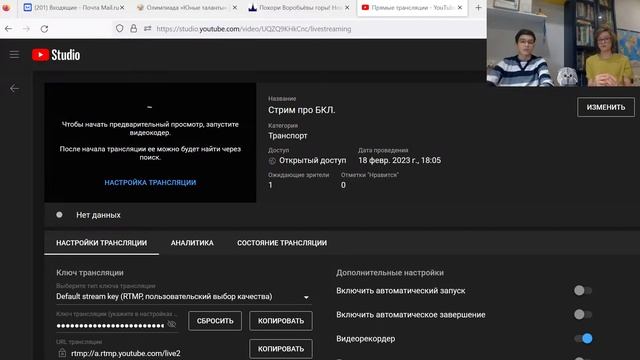Click the globe icon next to Открытый доступ
This screenshot has height=360, width=640.
[x=272, y=161]
